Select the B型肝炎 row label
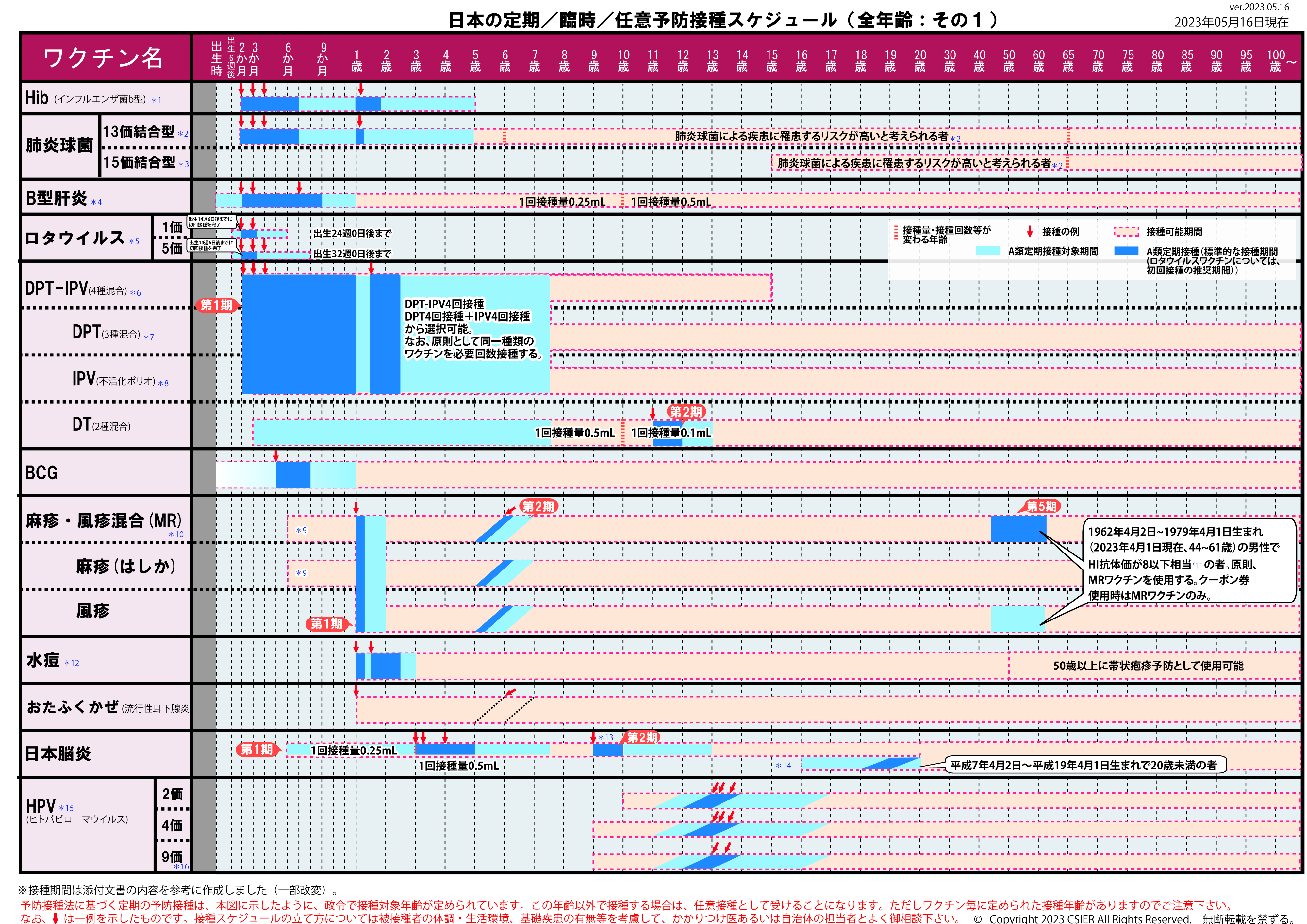 click(63, 198)
